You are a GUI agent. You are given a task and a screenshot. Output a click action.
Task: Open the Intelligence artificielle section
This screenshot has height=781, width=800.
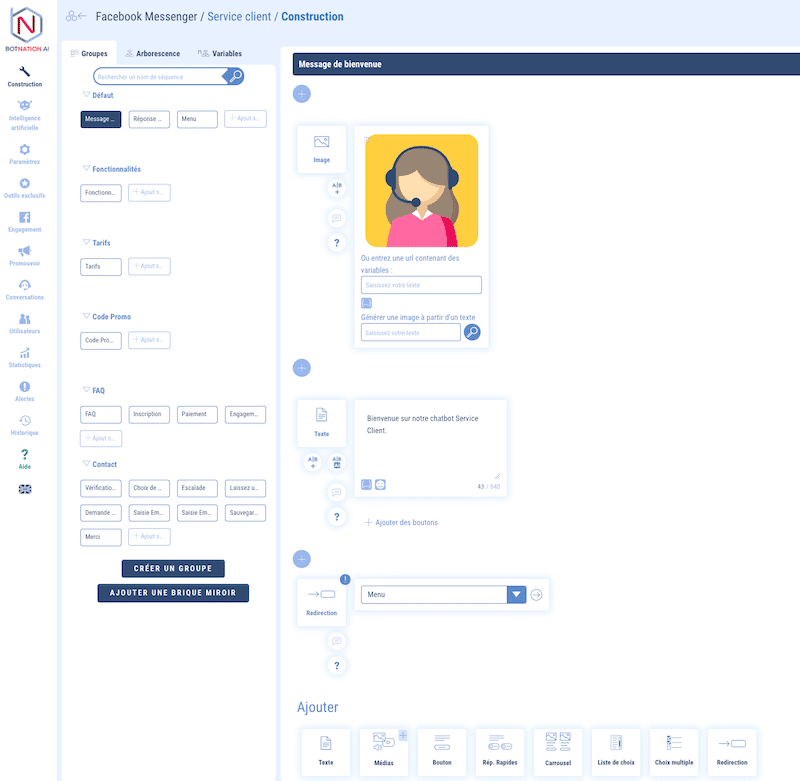click(x=24, y=113)
